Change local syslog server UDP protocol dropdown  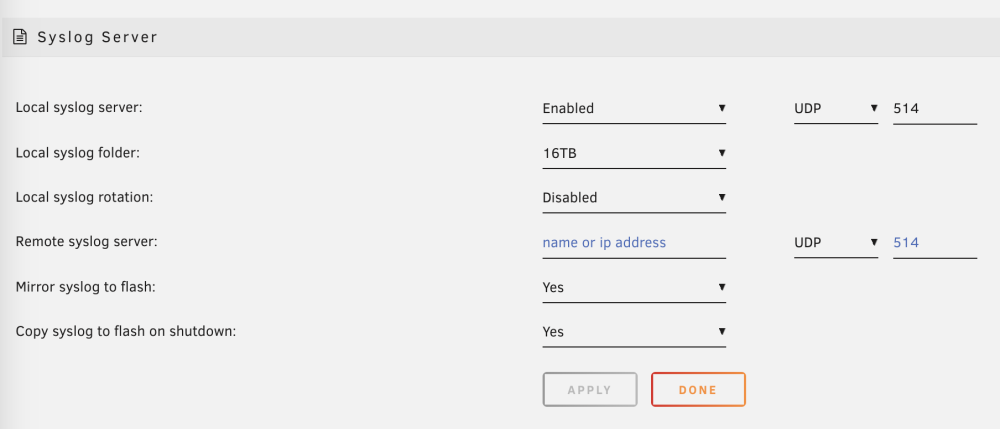836,108
